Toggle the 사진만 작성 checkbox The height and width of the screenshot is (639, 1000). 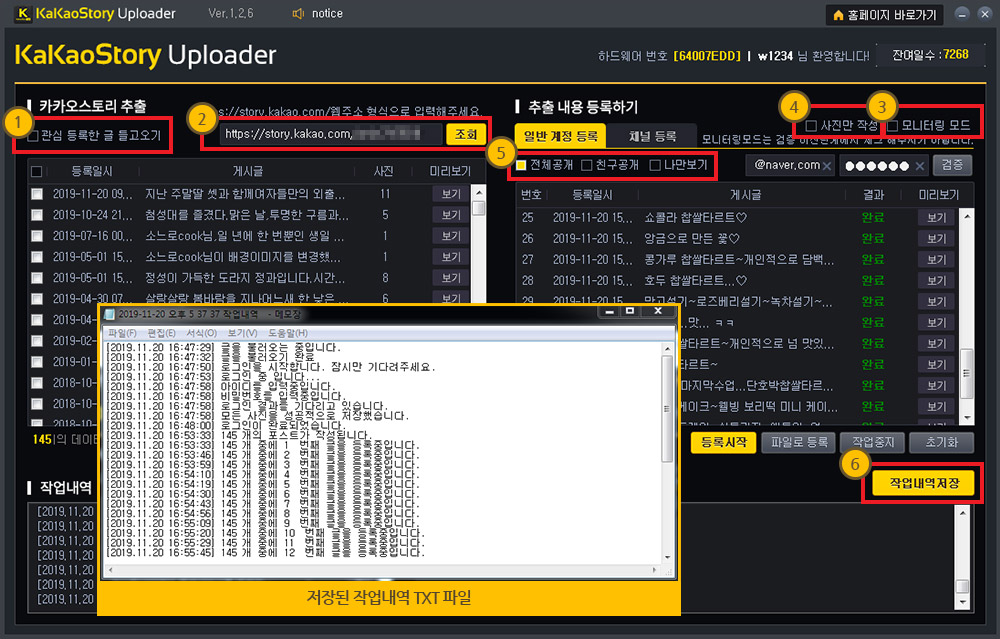coord(811,126)
